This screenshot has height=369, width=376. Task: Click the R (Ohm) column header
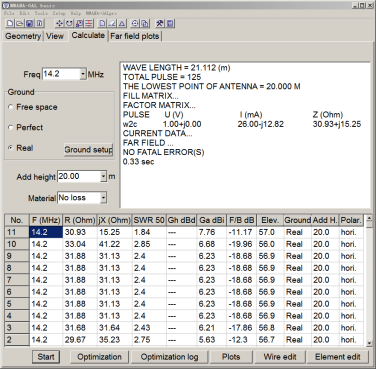click(x=80, y=220)
